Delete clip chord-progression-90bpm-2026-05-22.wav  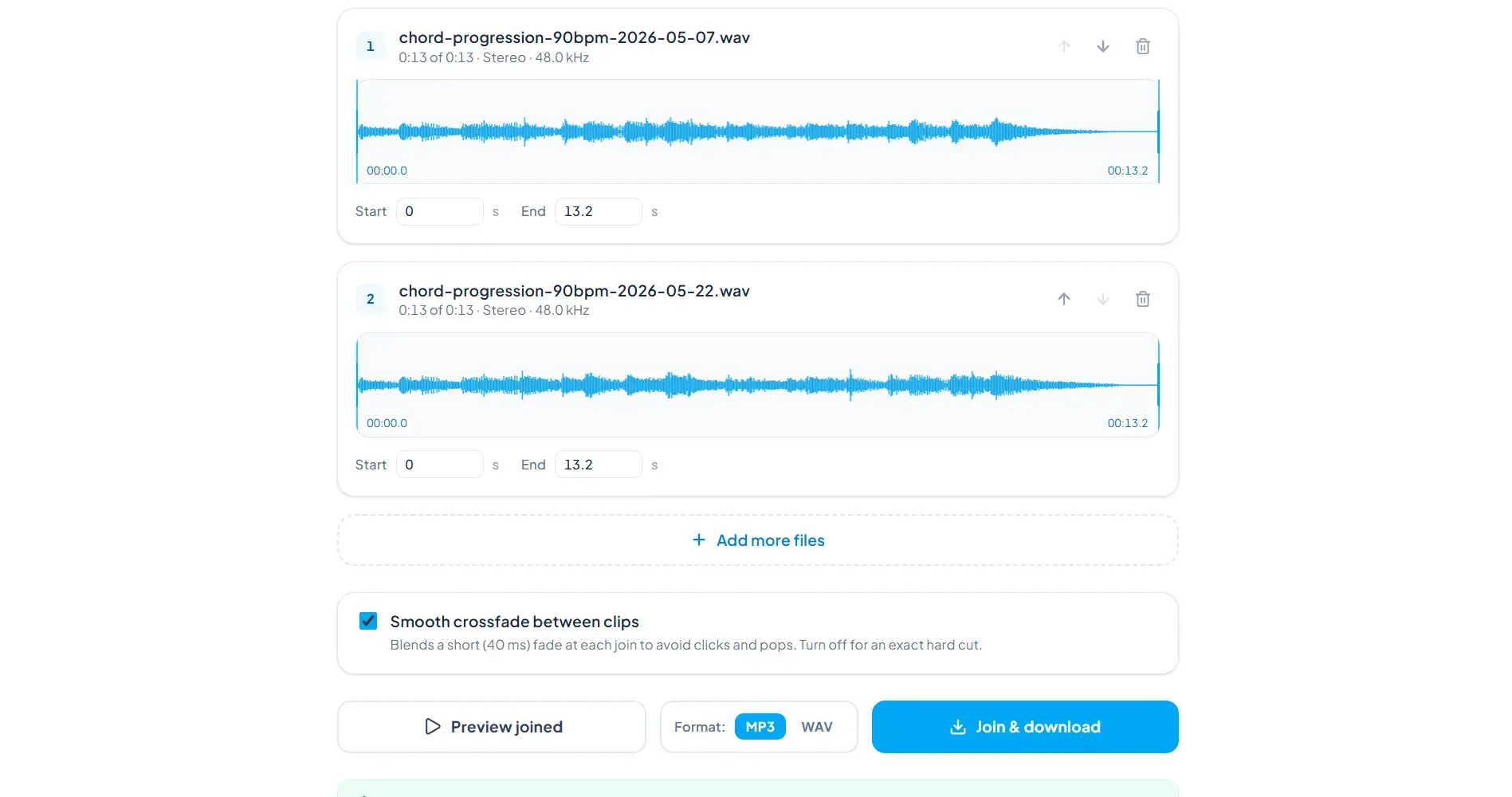[x=1143, y=299]
